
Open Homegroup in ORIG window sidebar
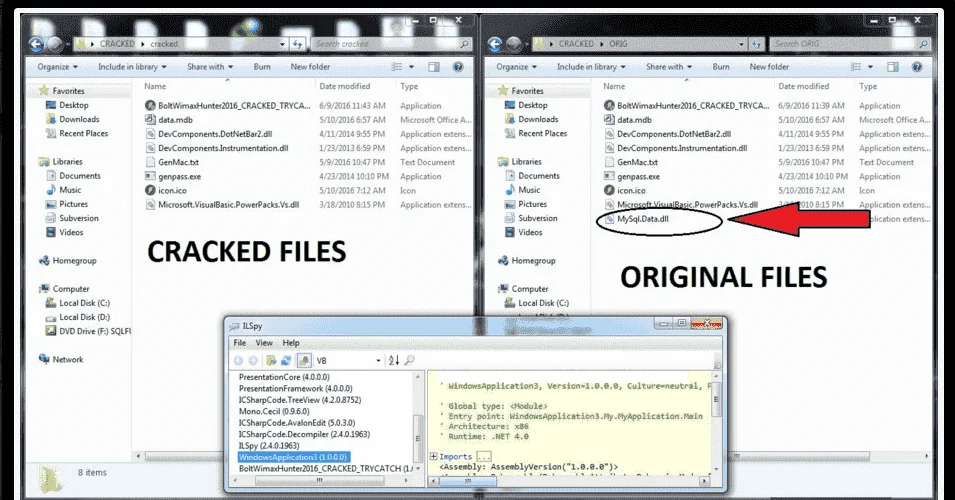pyautogui.click(x=527, y=261)
